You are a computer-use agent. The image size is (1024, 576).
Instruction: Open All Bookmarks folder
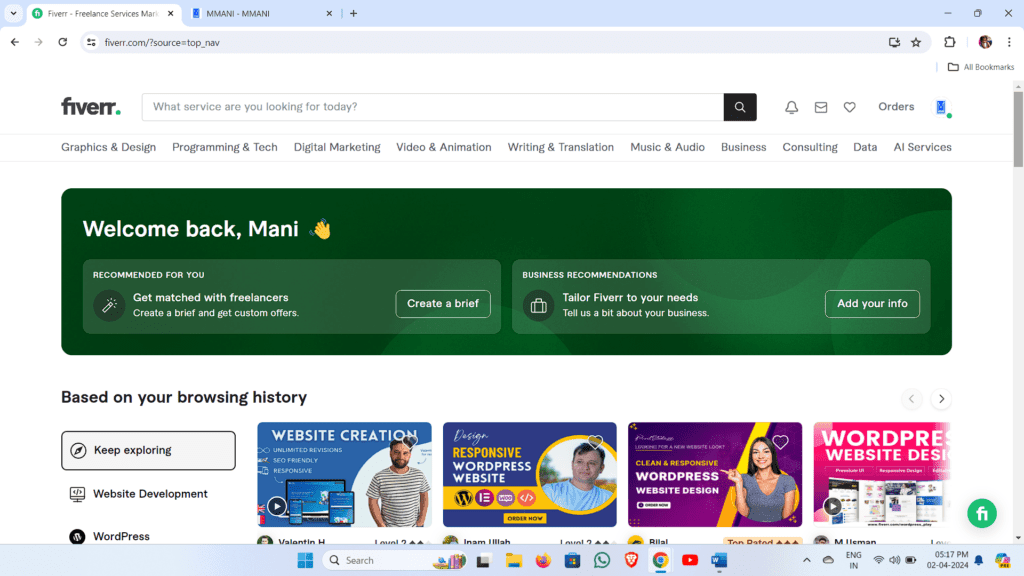pos(981,67)
